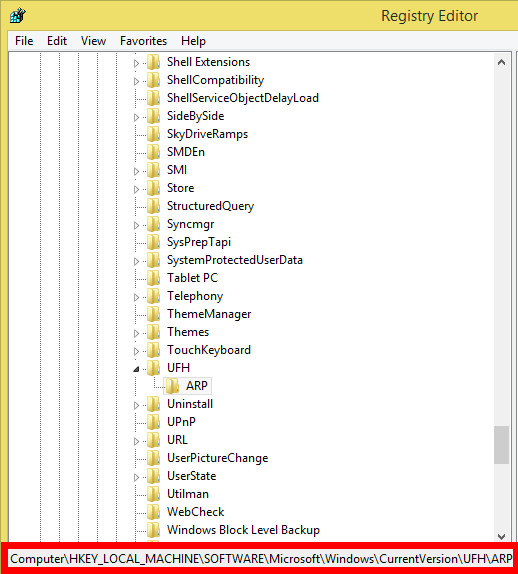Select the UserState key label
518x574 pixels.
(191, 476)
